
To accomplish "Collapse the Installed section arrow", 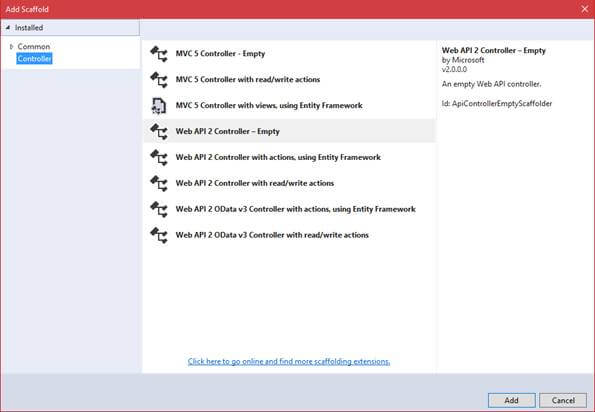I will [8, 28].
